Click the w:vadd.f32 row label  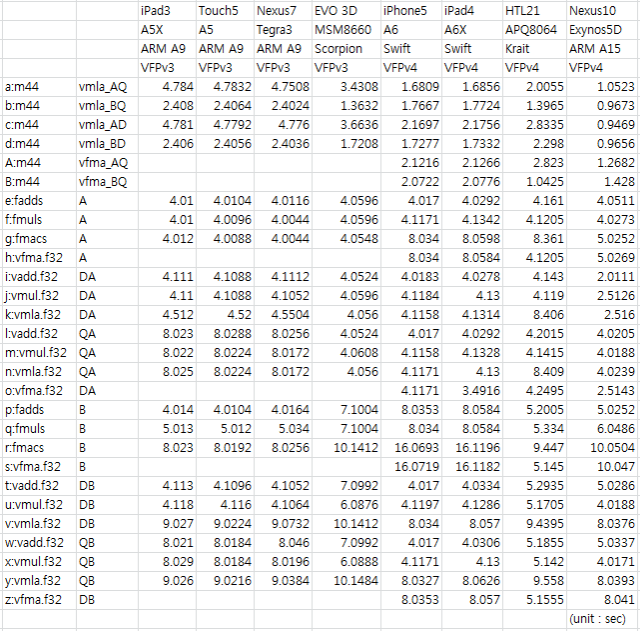[x=39, y=542]
